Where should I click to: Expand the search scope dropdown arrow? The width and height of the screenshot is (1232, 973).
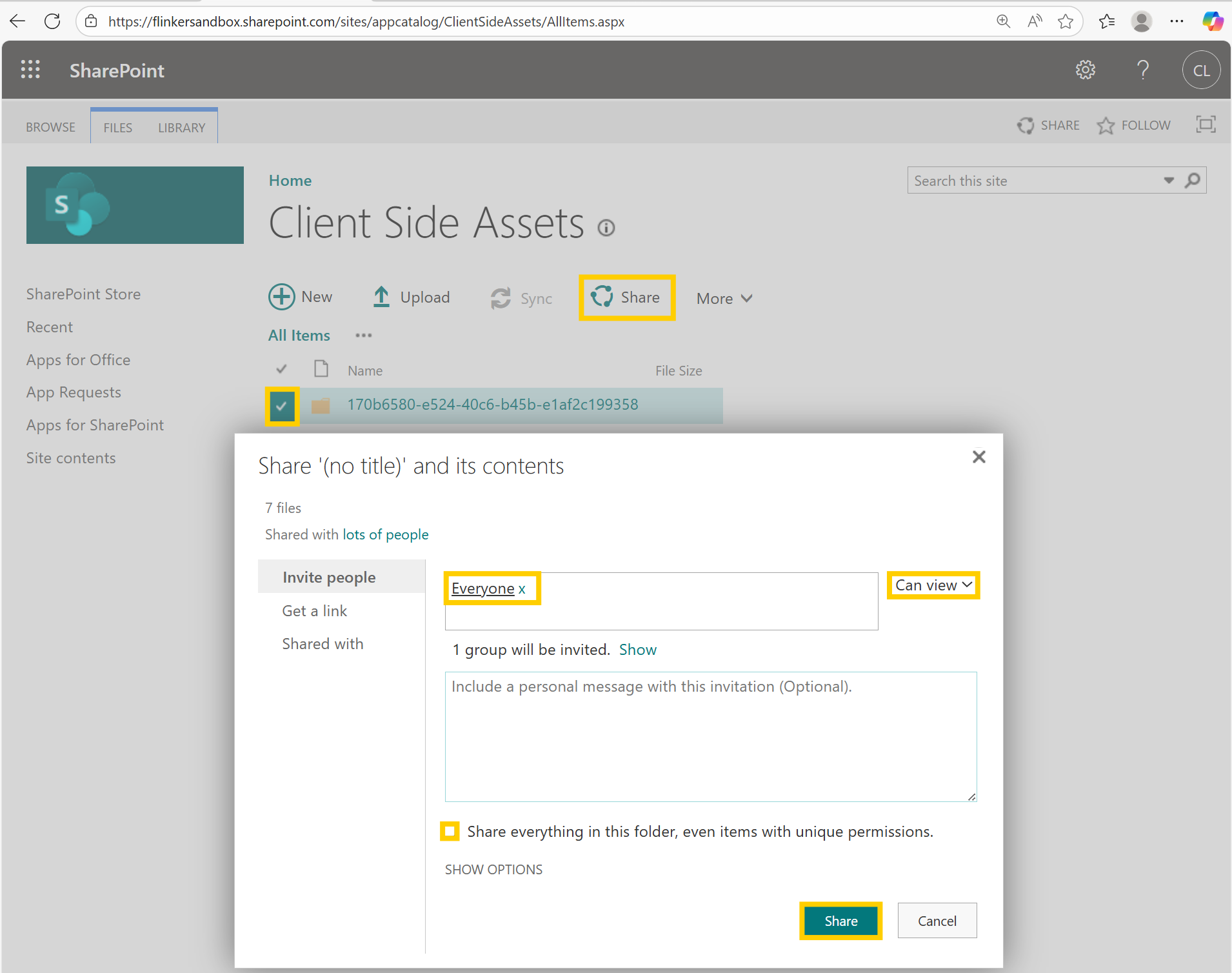(1168, 181)
